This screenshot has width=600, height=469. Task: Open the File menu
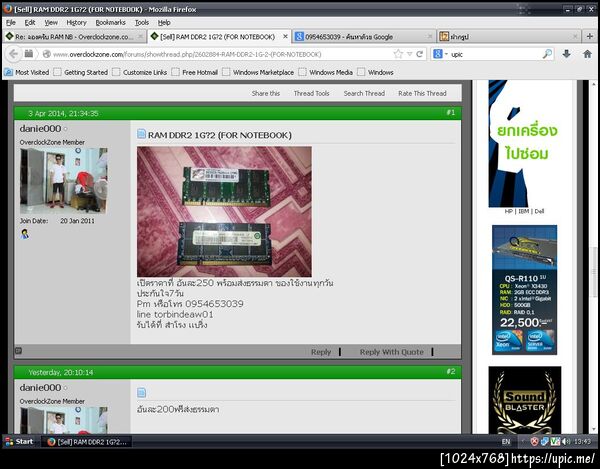tap(11, 23)
